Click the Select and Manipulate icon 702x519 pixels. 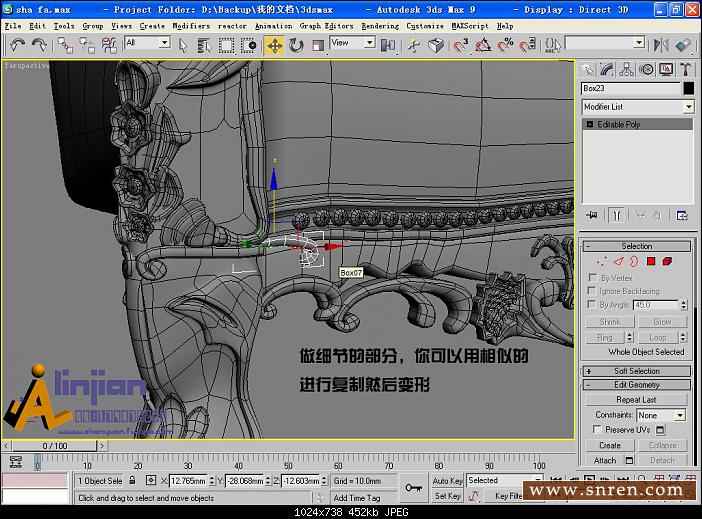coord(414,45)
